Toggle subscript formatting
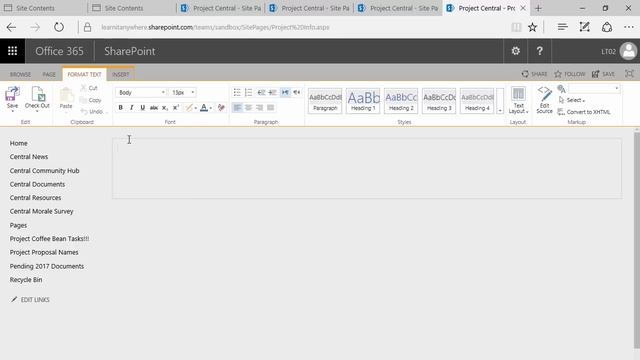This screenshot has height=360, width=640. [164, 108]
